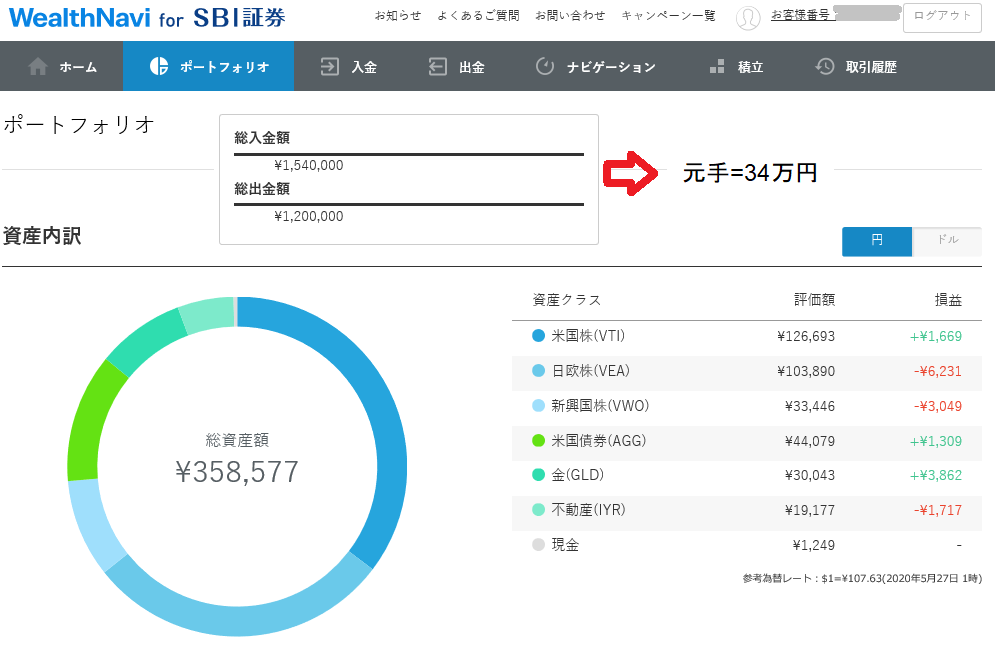Click the +¥1,309 profit value
The width and height of the screenshot is (995, 647).
click(936, 441)
